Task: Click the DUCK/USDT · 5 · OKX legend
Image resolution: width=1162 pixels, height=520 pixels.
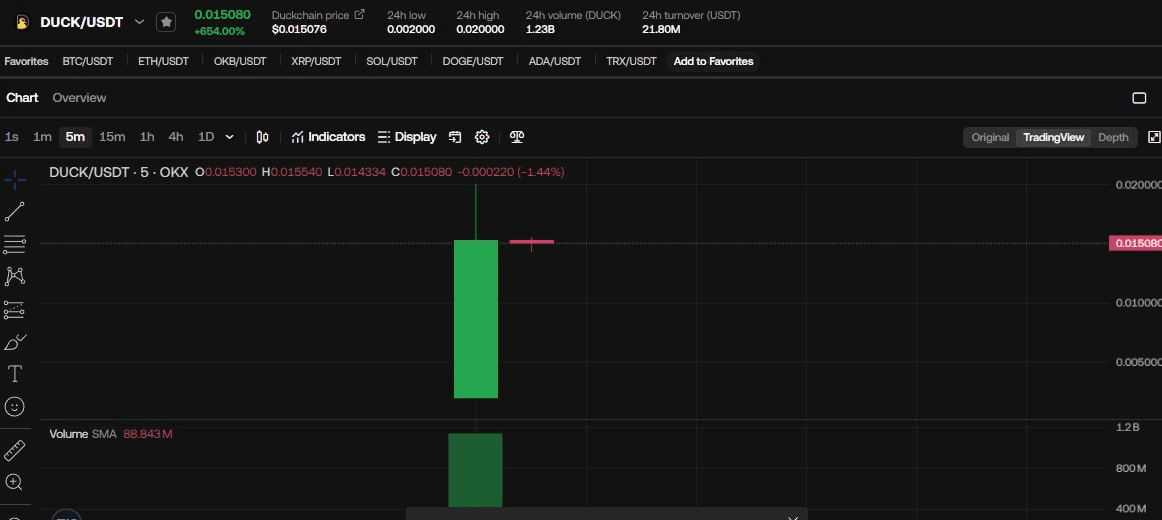Action: (x=119, y=172)
